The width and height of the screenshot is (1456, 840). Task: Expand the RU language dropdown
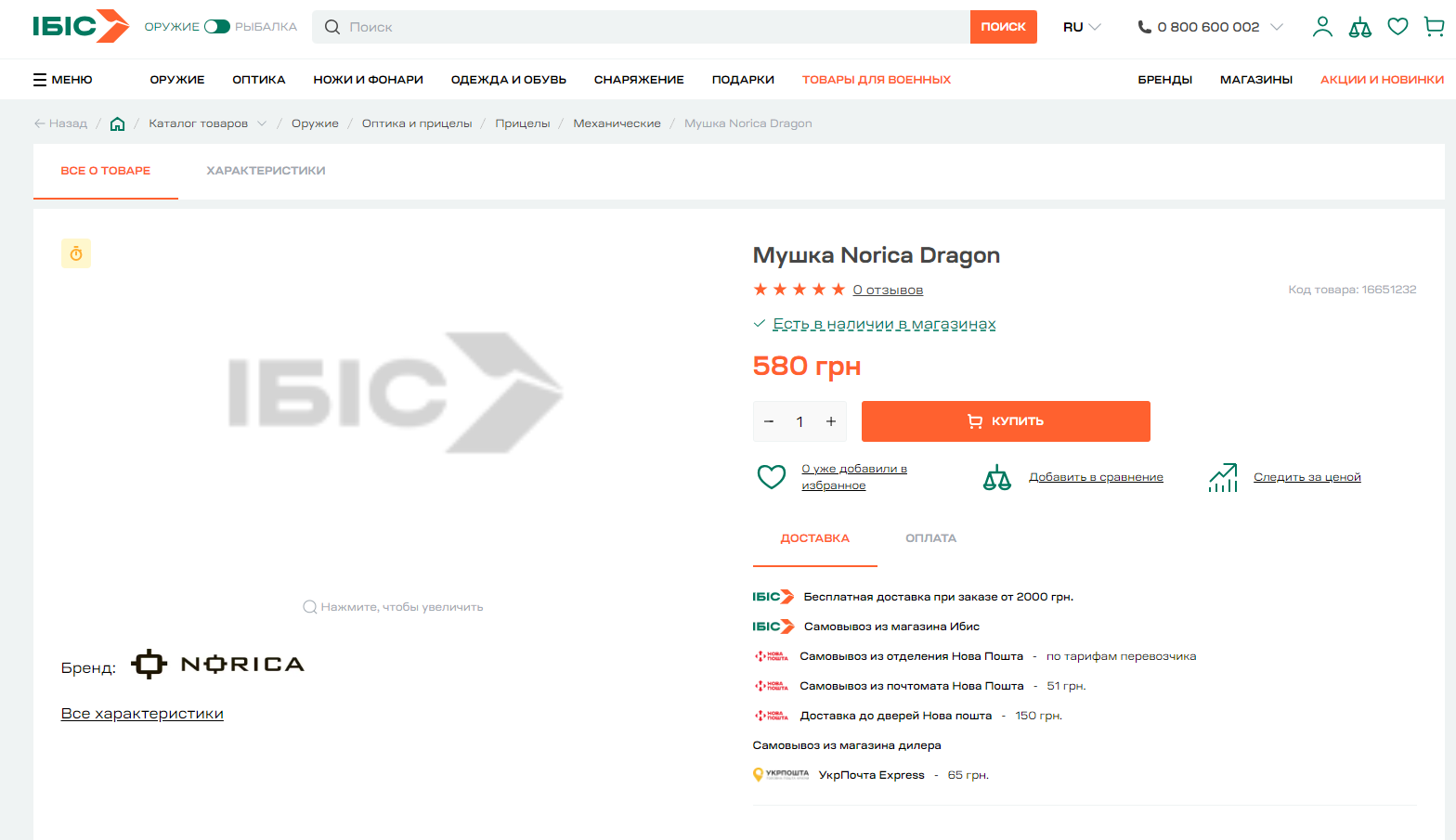1082,27
